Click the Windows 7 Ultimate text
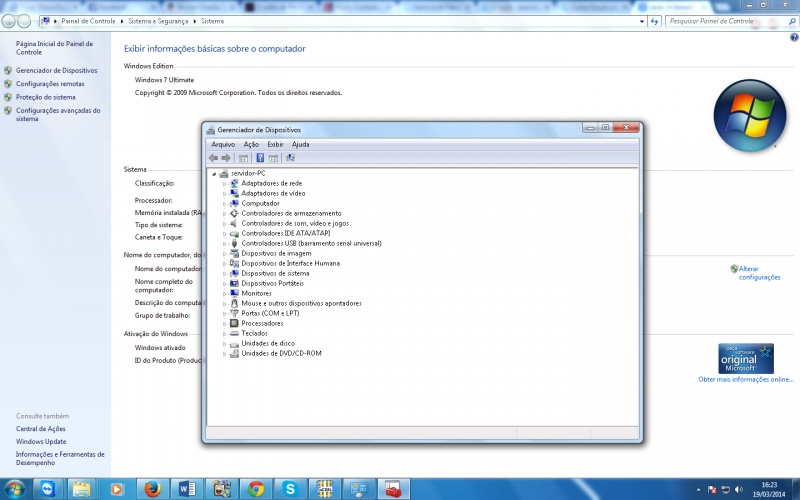 point(164,80)
